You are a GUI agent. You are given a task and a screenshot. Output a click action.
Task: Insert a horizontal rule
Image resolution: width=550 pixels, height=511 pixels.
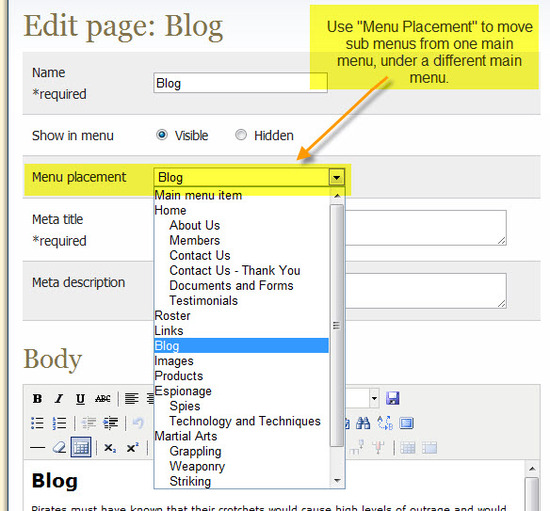(38, 448)
